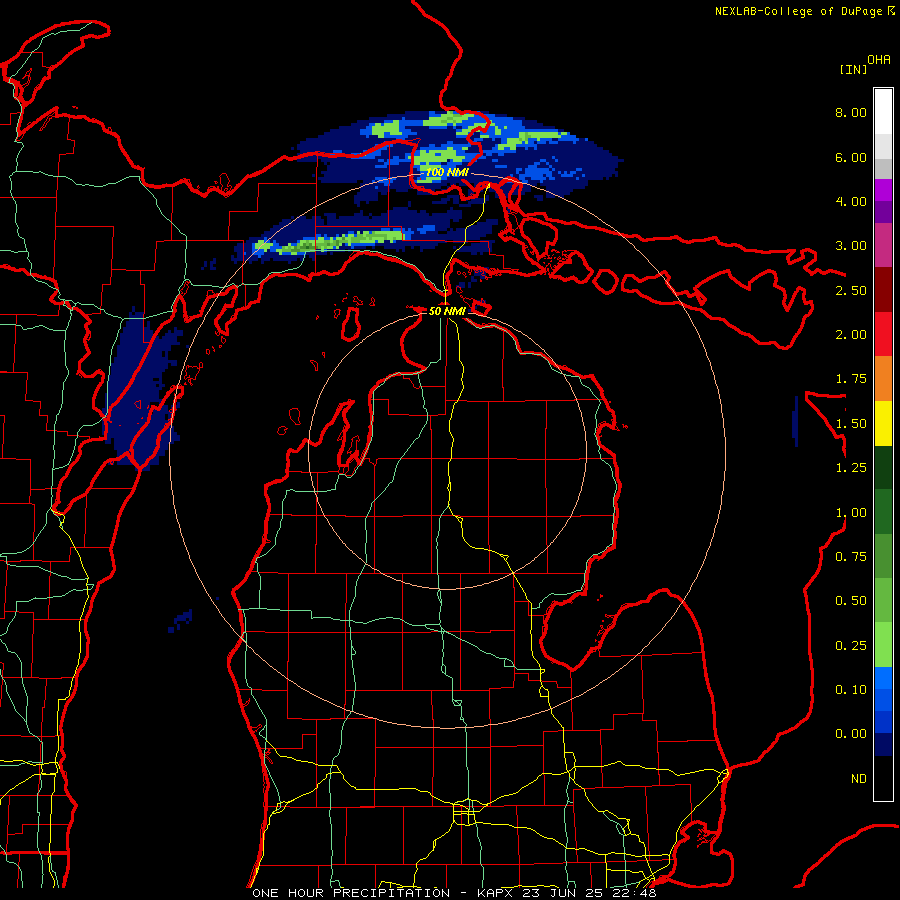Click the 1.00 legend value

(x=851, y=513)
